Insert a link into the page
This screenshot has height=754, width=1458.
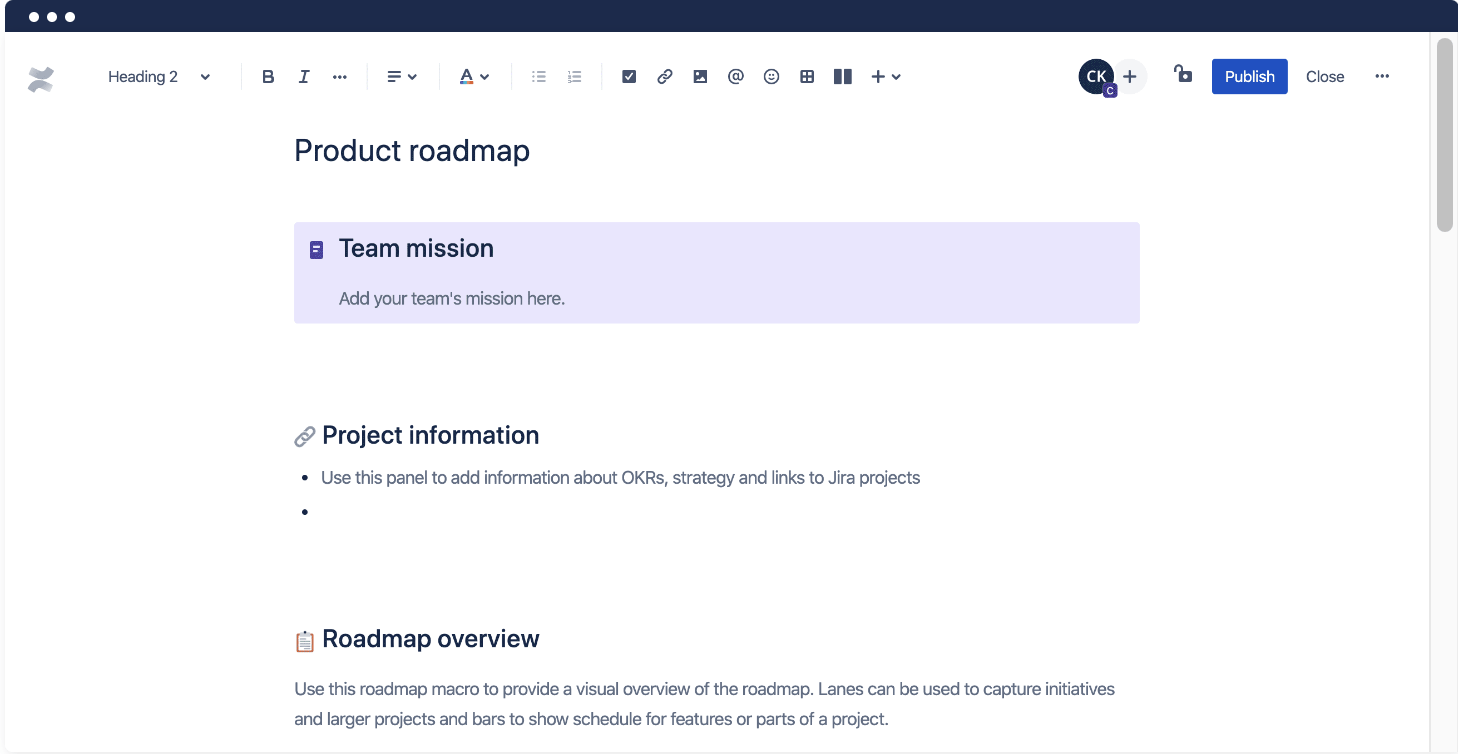click(664, 76)
